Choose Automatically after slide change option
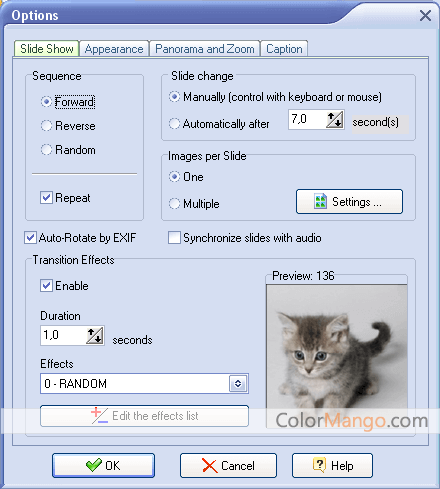This screenshot has width=440, height=489. point(174,124)
